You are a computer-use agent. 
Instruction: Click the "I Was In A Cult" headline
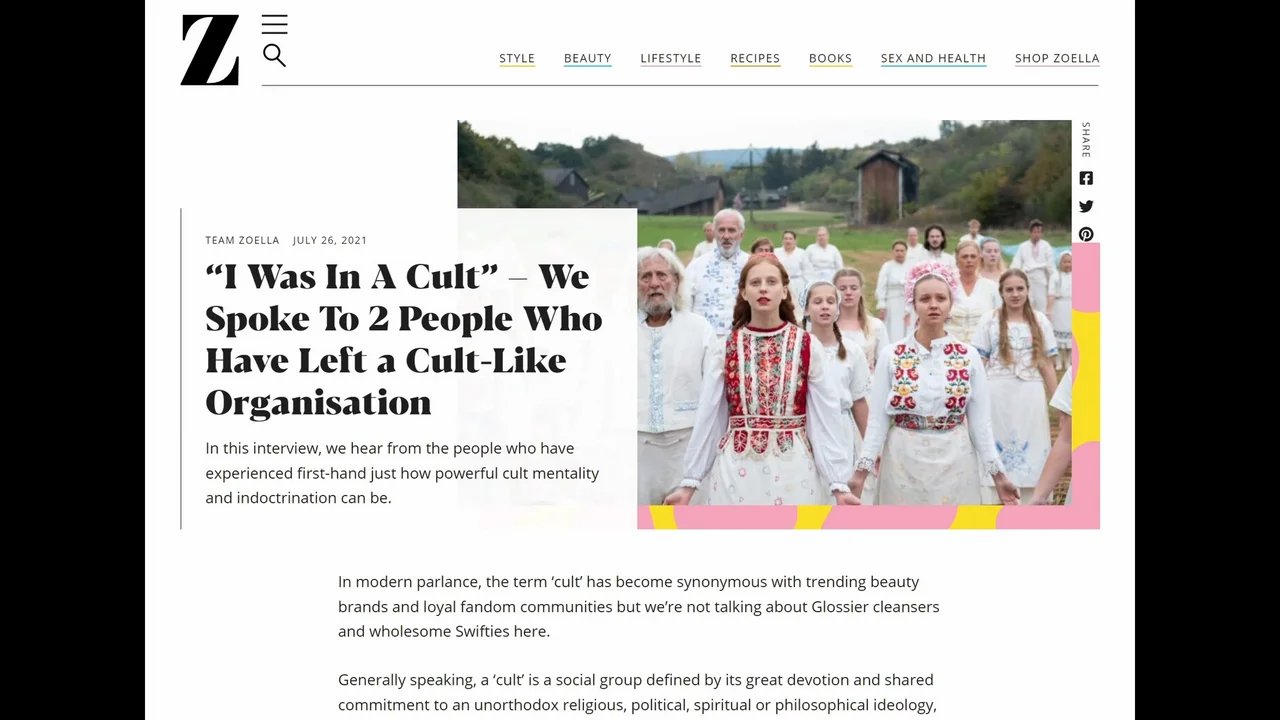(404, 339)
